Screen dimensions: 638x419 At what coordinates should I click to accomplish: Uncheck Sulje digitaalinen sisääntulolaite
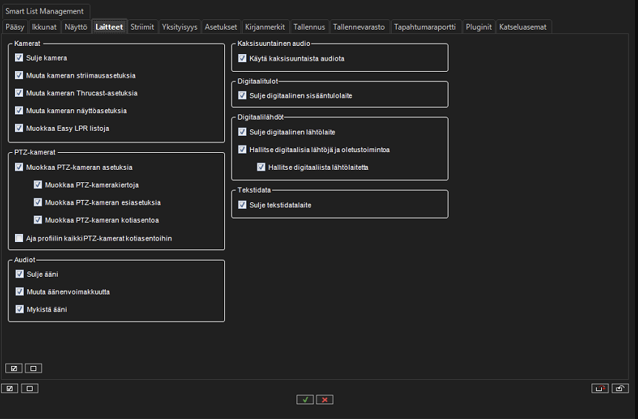pos(242,95)
